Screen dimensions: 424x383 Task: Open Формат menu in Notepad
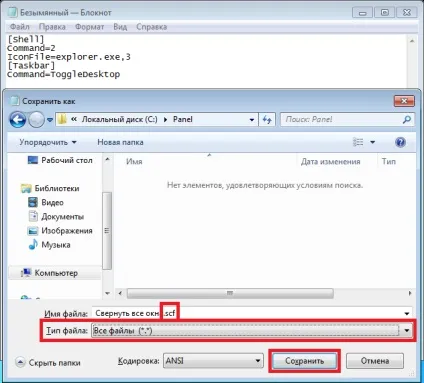pos(89,27)
